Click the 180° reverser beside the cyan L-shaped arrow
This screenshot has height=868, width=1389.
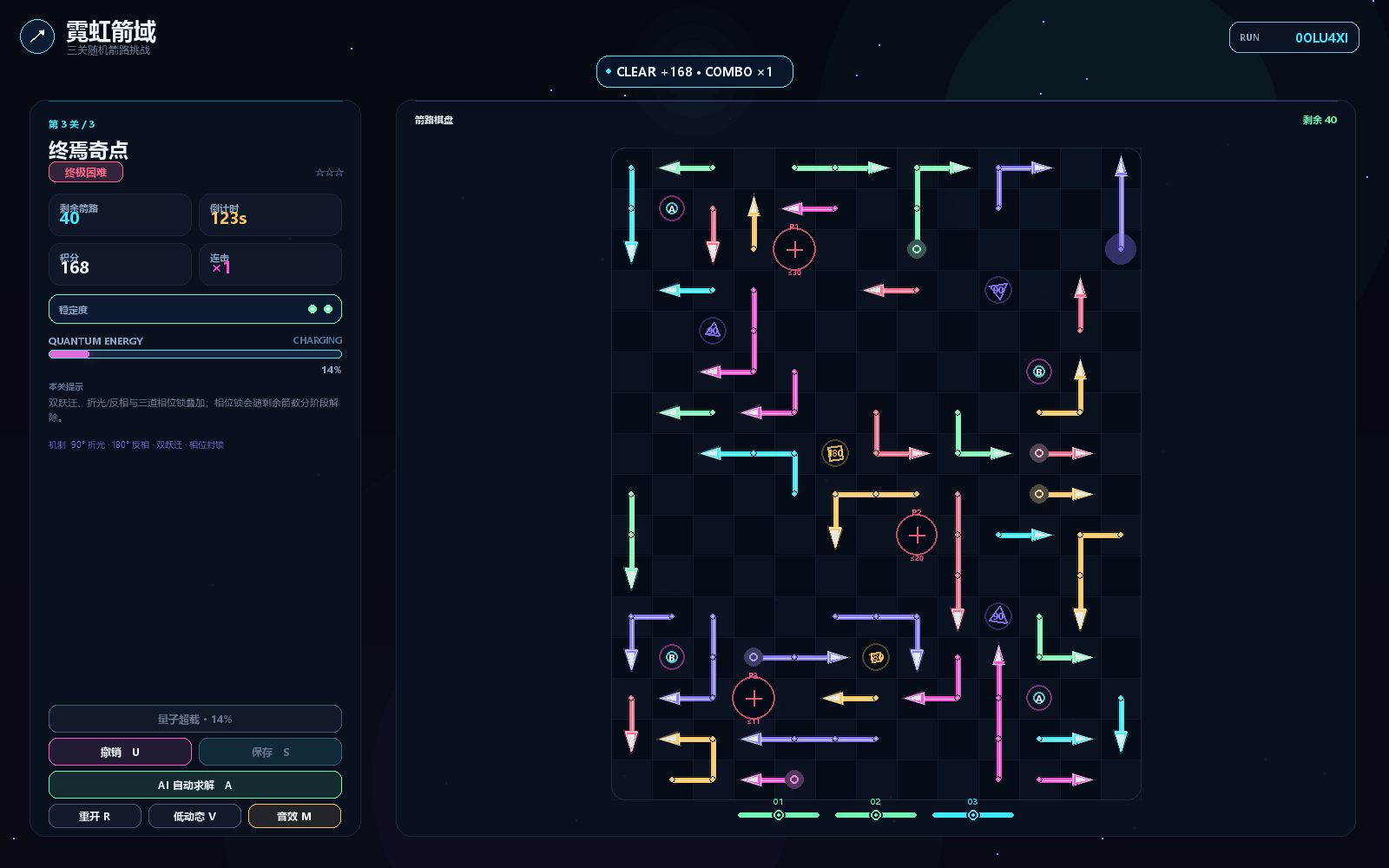pyautogui.click(x=835, y=453)
